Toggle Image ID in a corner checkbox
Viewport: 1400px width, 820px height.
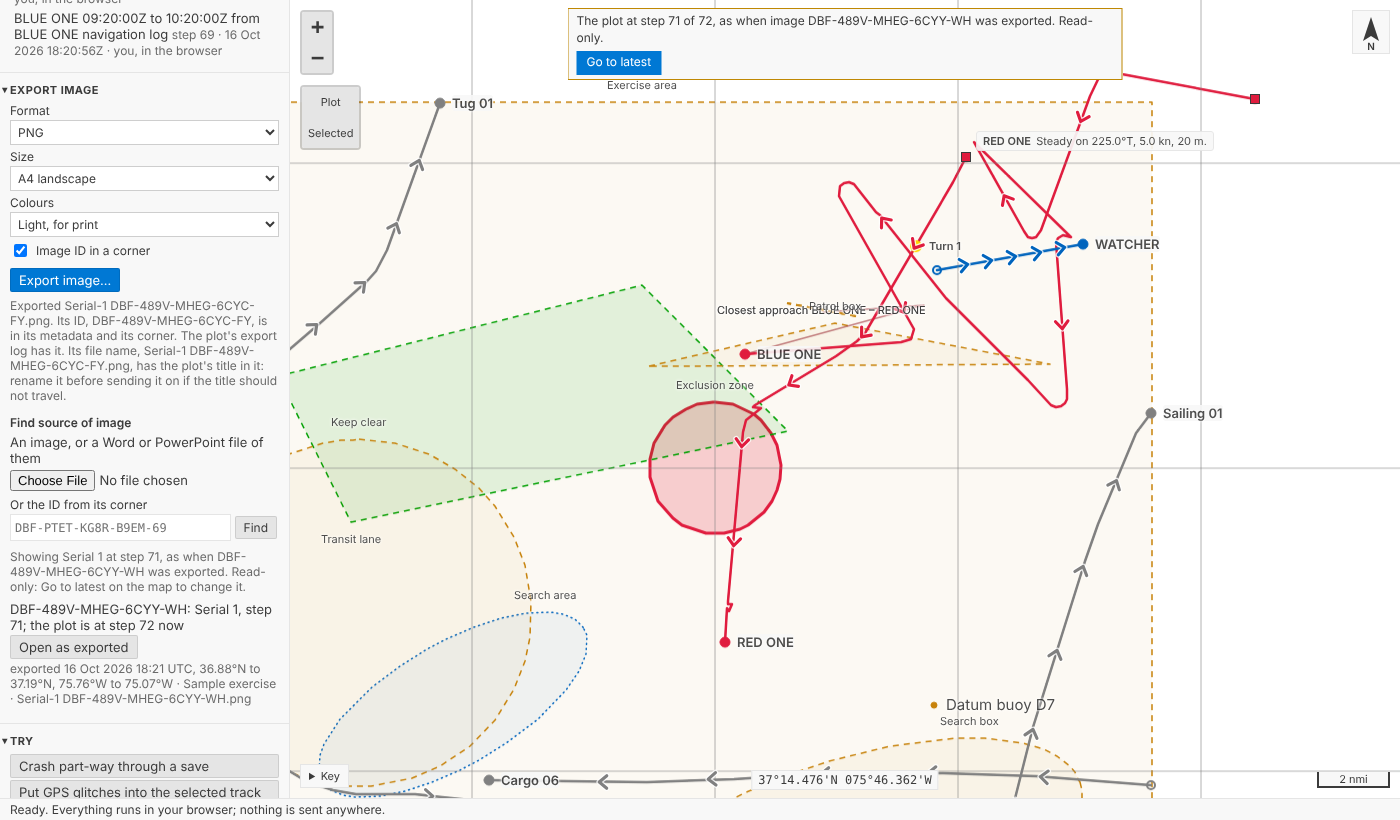coord(20,251)
